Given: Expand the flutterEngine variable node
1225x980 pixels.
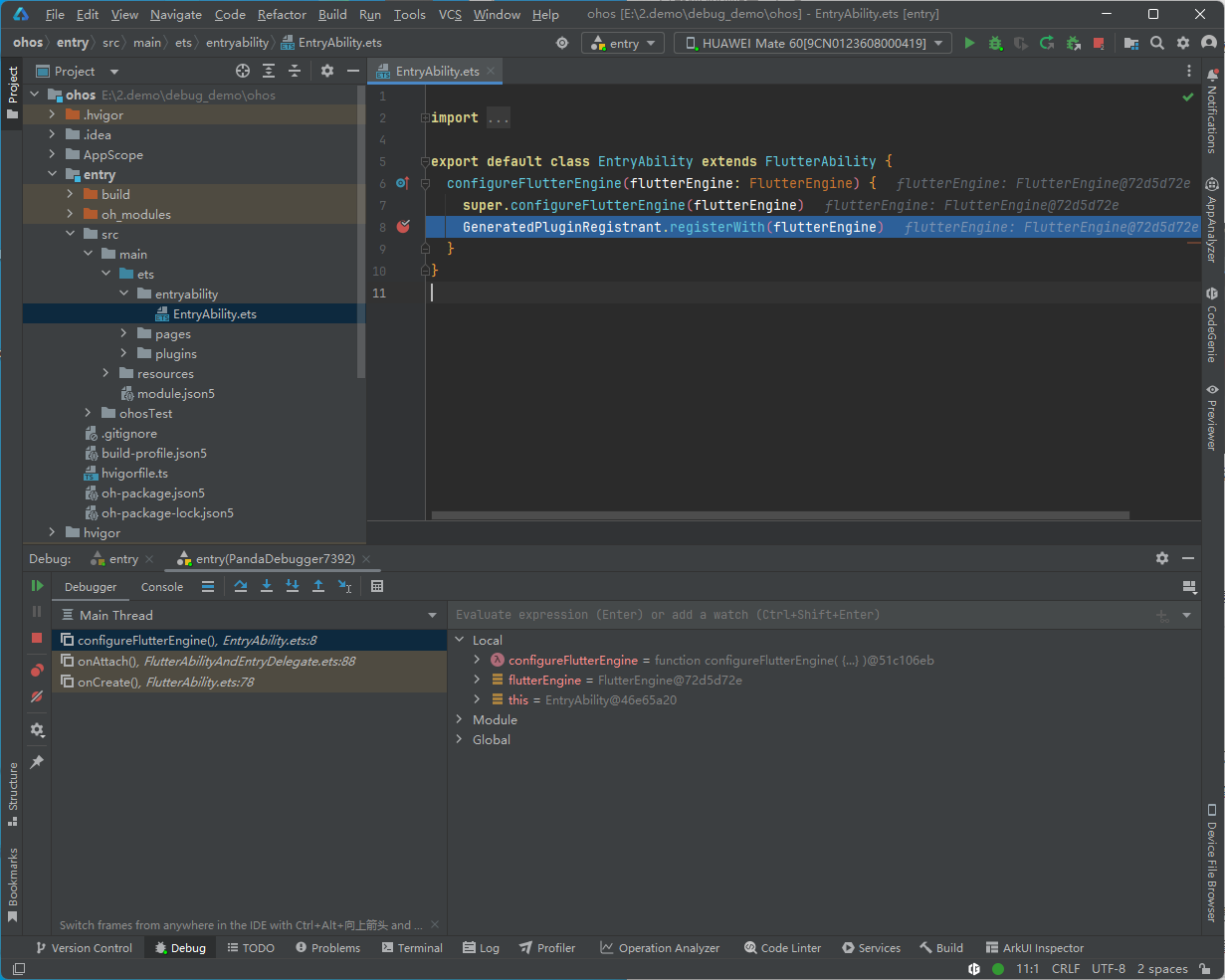Looking at the screenshot, I should tap(478, 680).
